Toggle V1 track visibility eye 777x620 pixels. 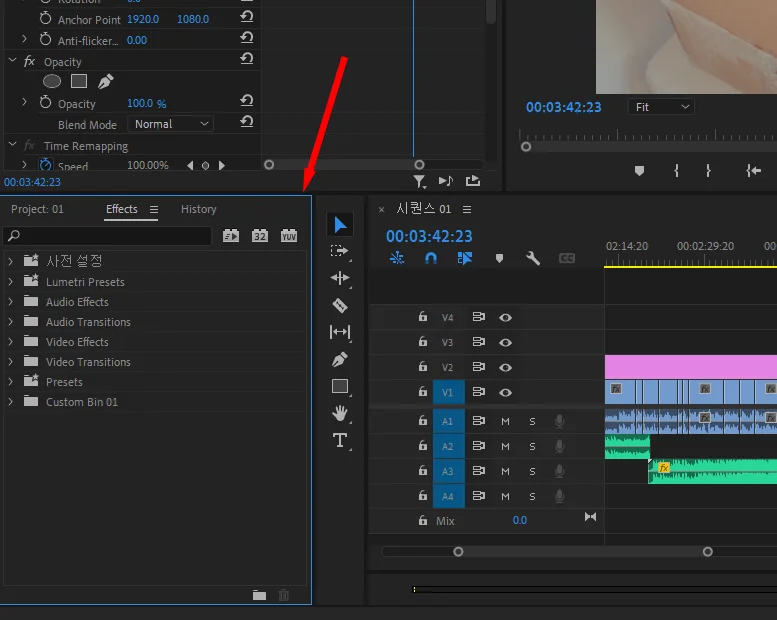tap(505, 393)
